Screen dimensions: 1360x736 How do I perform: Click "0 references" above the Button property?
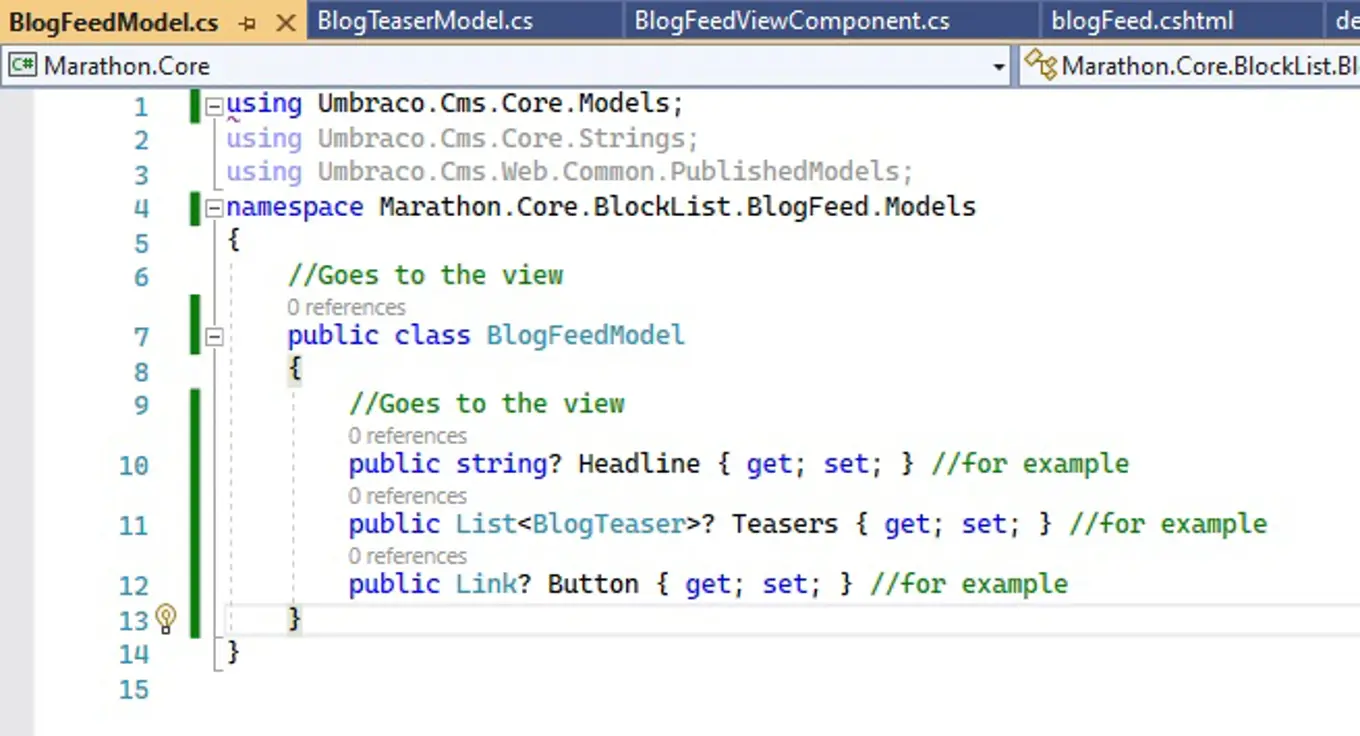pyautogui.click(x=407, y=556)
